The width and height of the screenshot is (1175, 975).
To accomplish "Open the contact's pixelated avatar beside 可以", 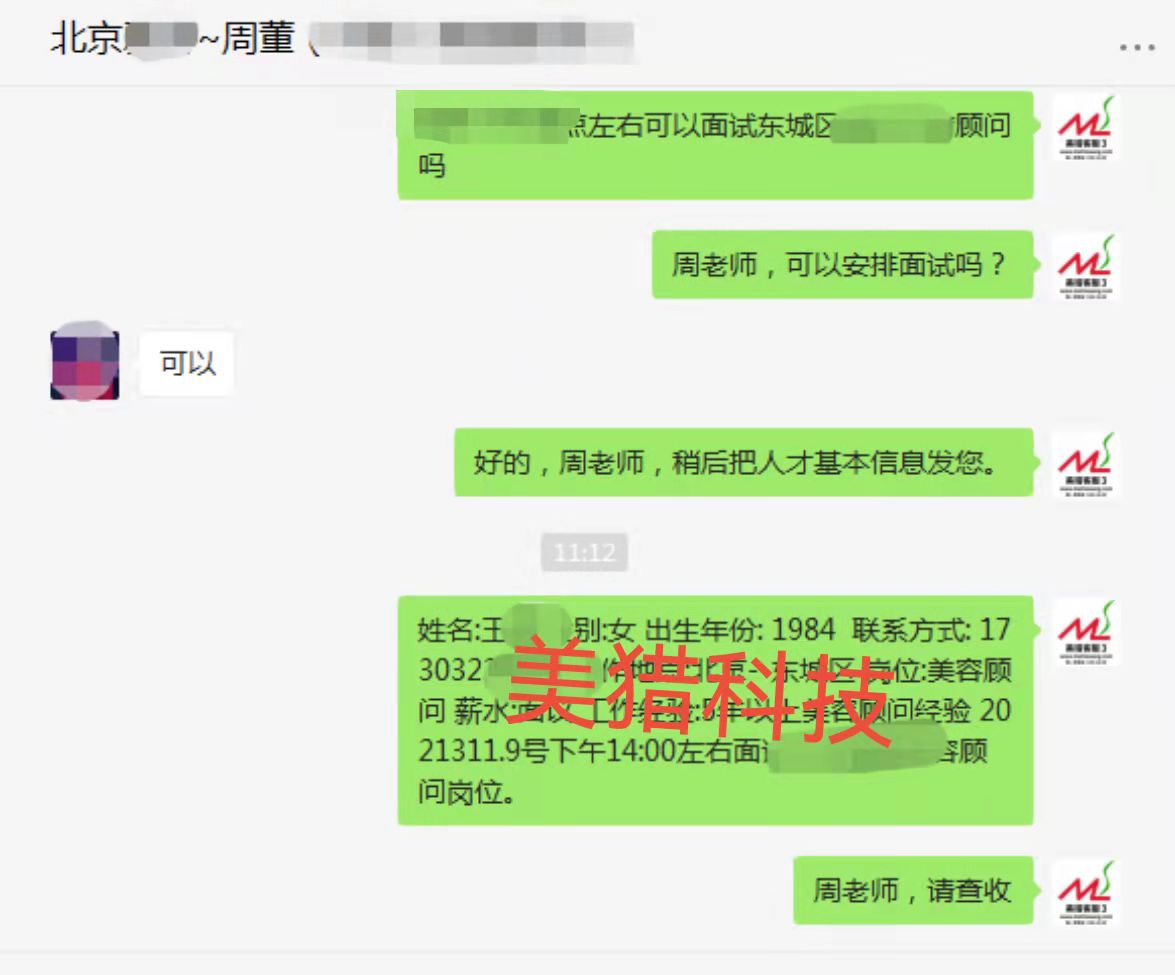I will coord(85,364).
